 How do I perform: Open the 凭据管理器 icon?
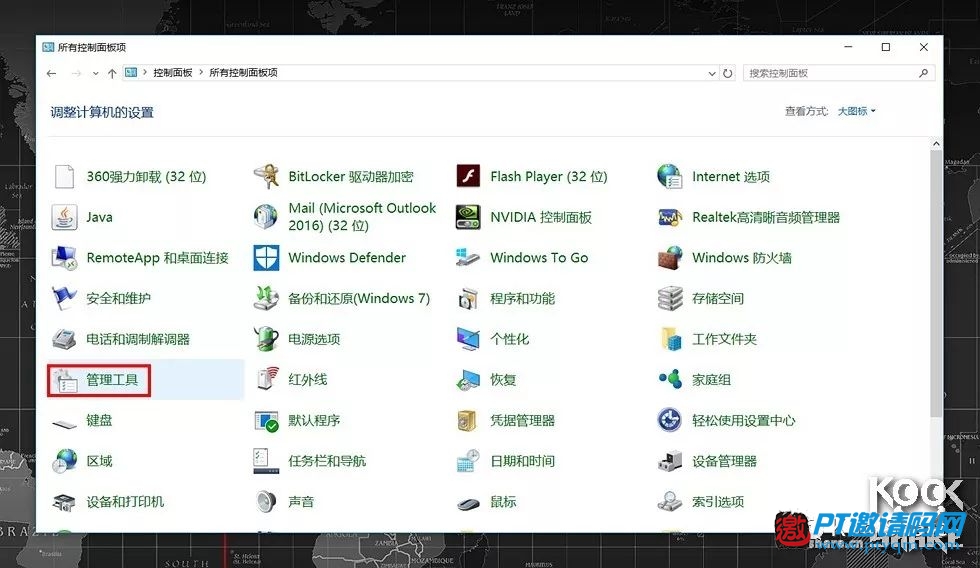(x=468, y=421)
